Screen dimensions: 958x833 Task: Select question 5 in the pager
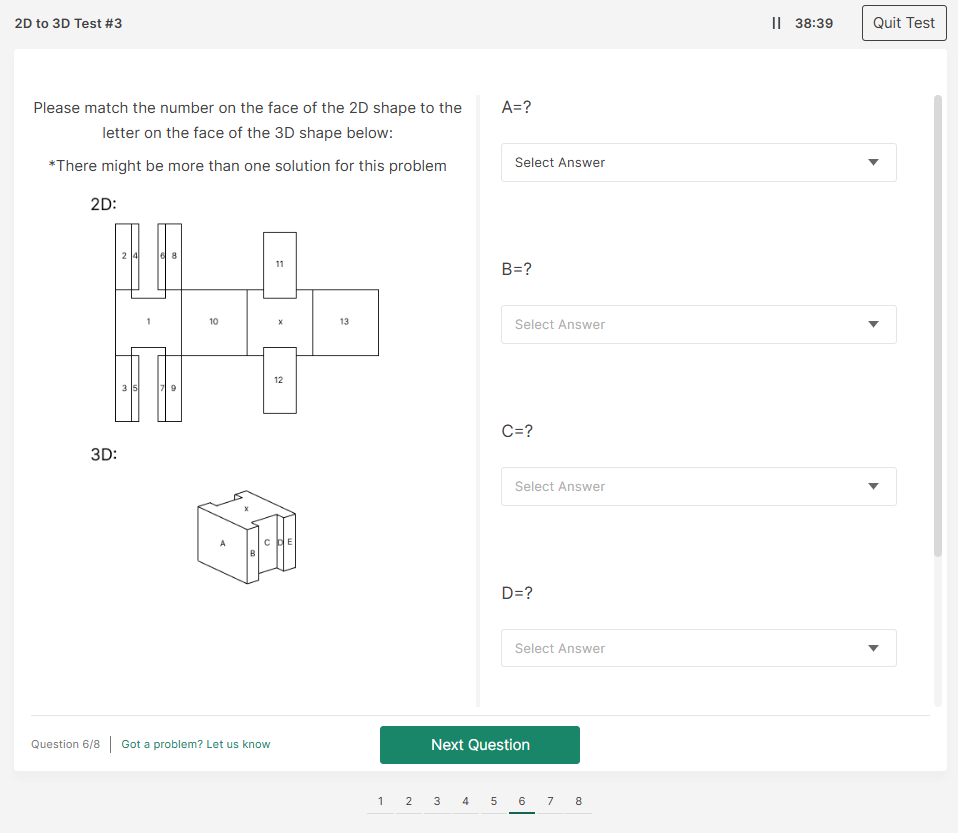tap(494, 801)
